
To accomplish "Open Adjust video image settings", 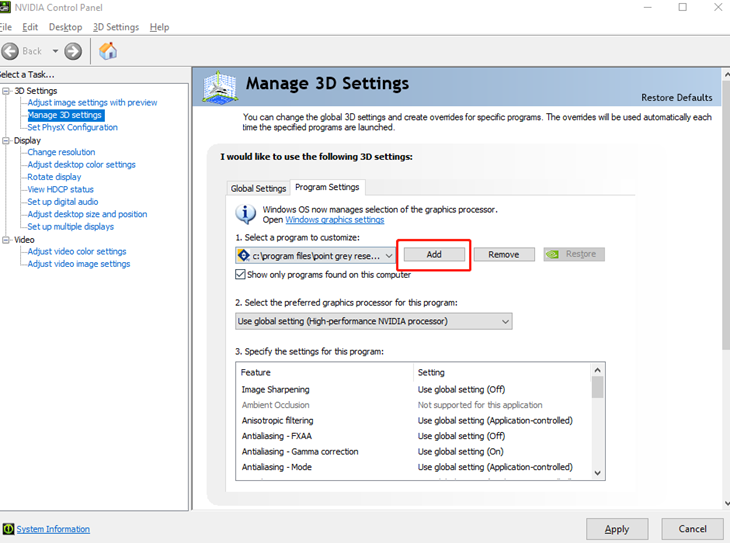I will coord(79,264).
